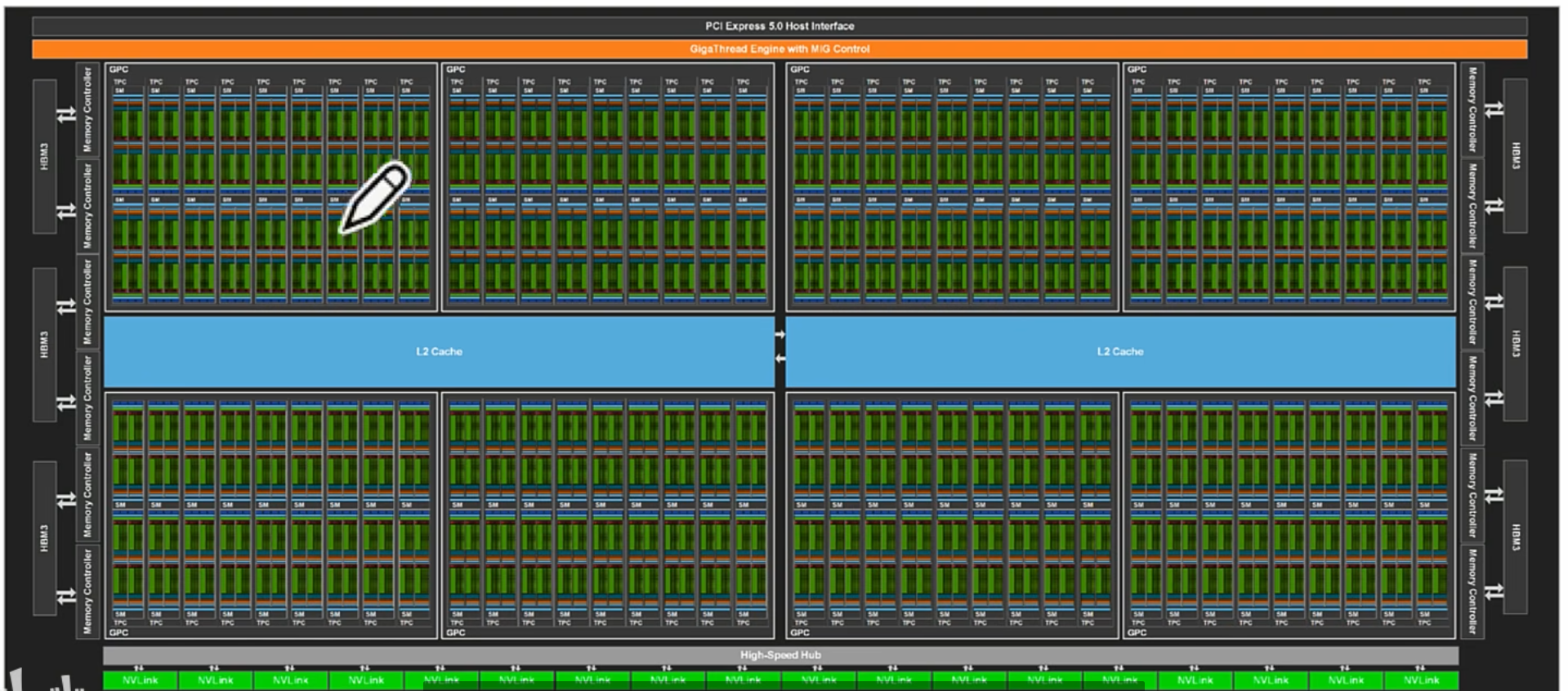Select the middle HBM3 block on the left

tap(44, 344)
